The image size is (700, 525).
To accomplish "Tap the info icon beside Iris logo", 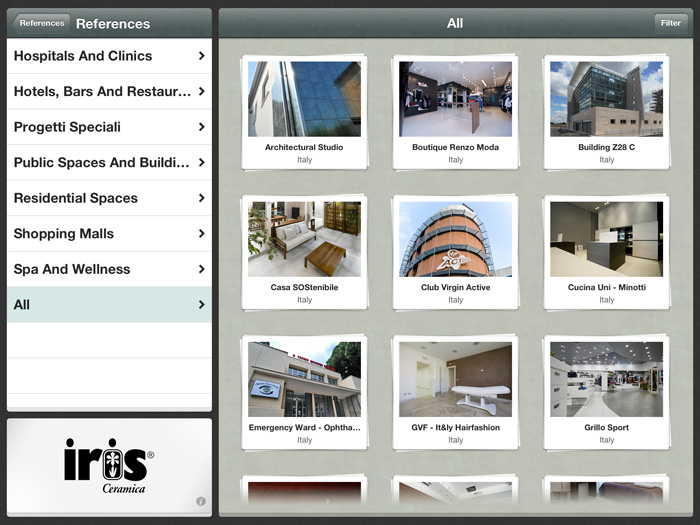I will pyautogui.click(x=201, y=501).
